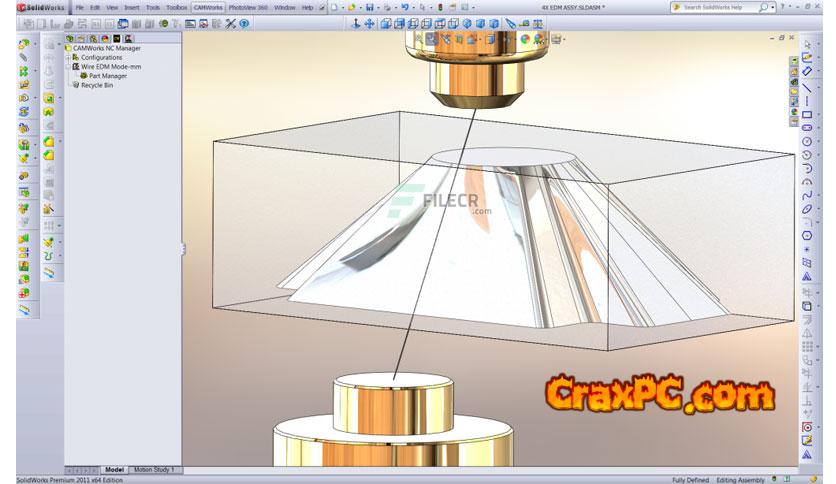Open the search options dropdown arrow
The image size is (836, 484).
773,7
